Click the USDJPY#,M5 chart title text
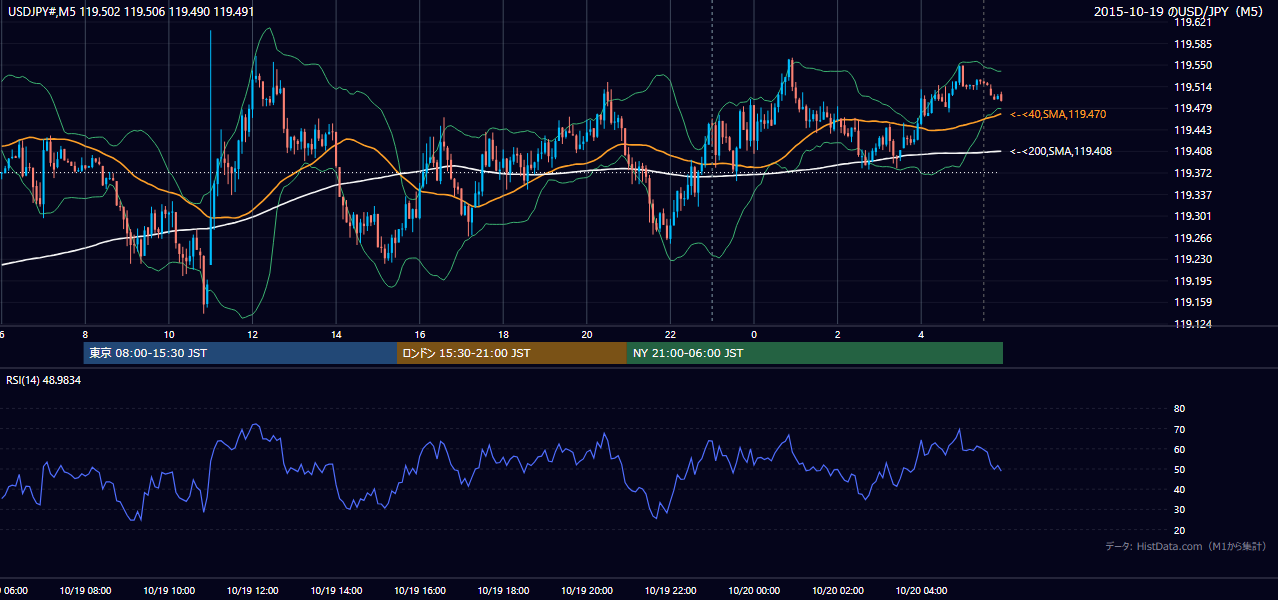The image size is (1278, 600). [131, 12]
